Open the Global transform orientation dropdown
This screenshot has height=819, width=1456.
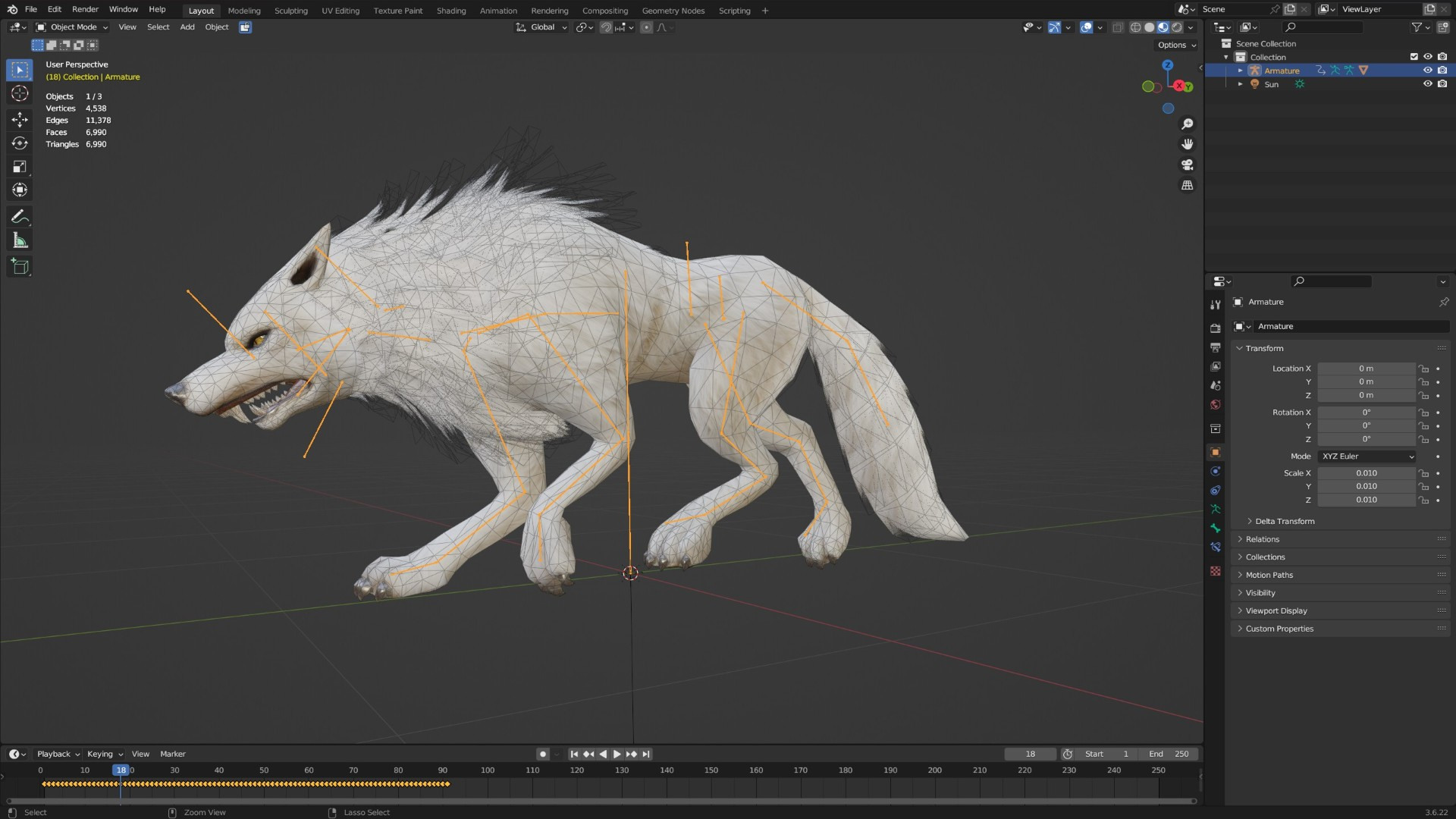tap(541, 27)
